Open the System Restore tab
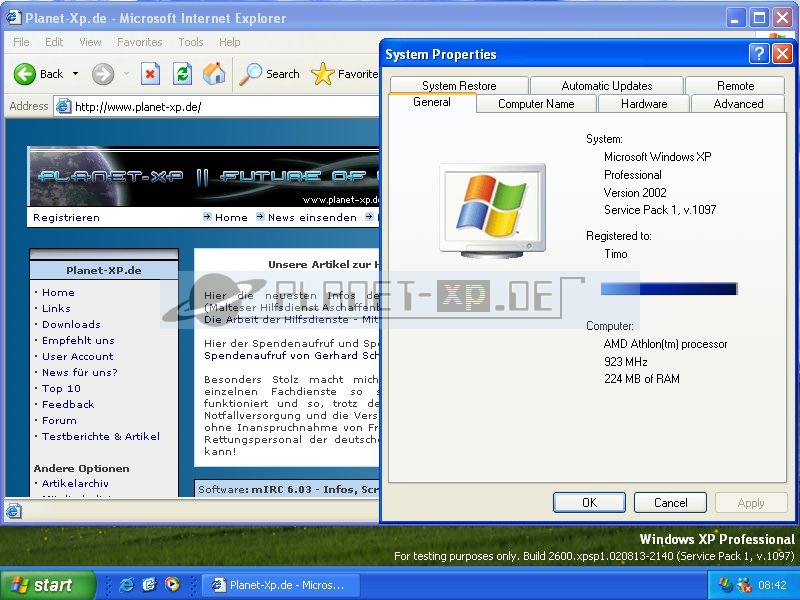The width and height of the screenshot is (800, 600). tap(457, 85)
